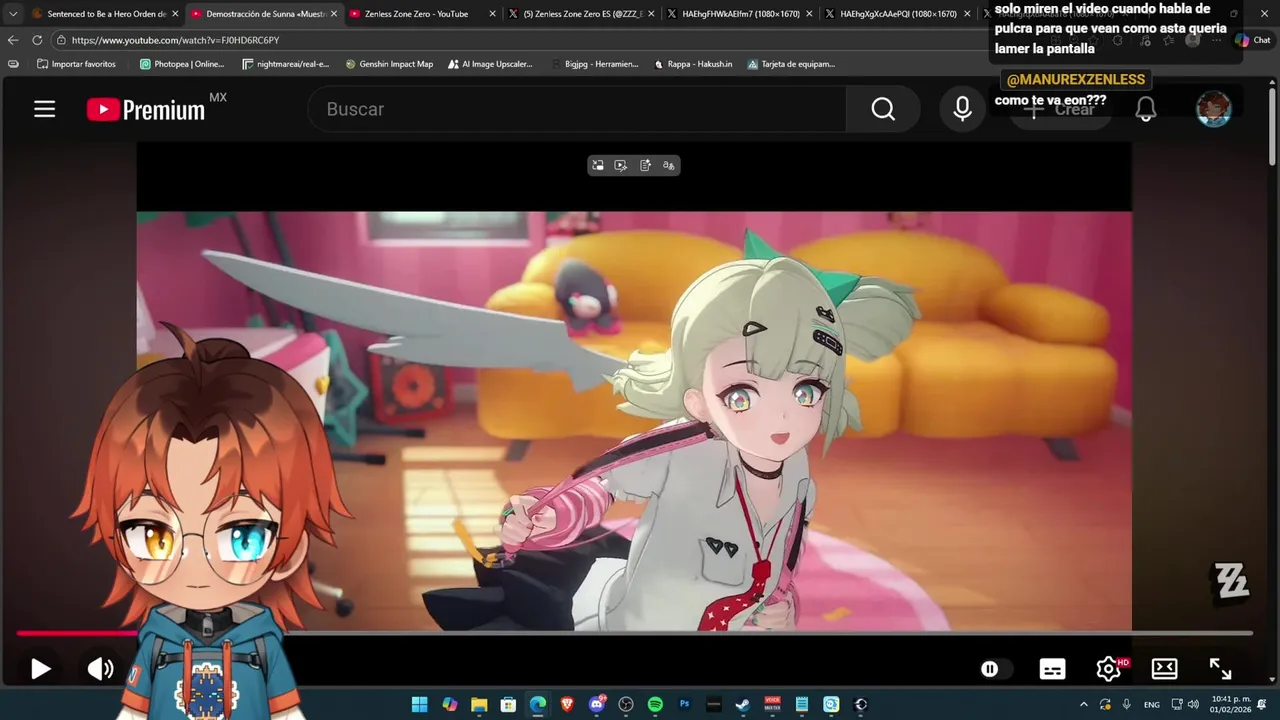This screenshot has height=720, width=1280.
Task: Switch to HAEhgXgXcAAePQI image tab
Action: (898, 14)
